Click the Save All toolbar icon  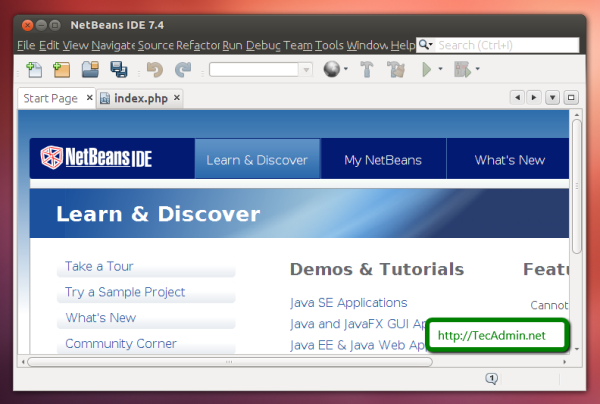118,69
